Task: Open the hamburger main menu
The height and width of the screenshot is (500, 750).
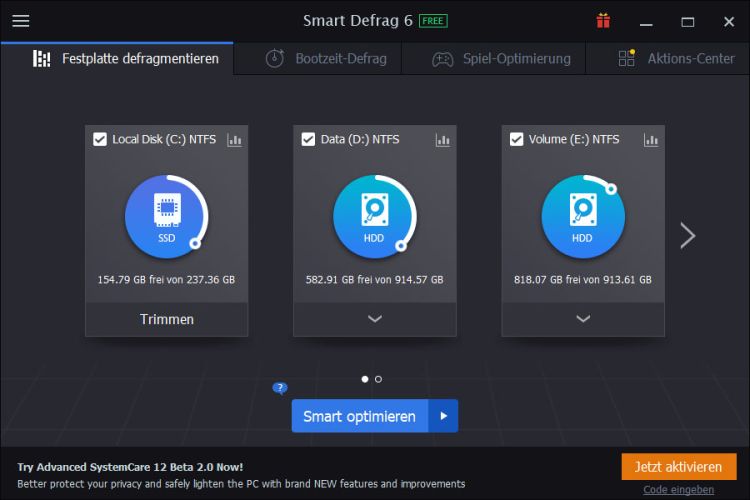Action: point(20,21)
